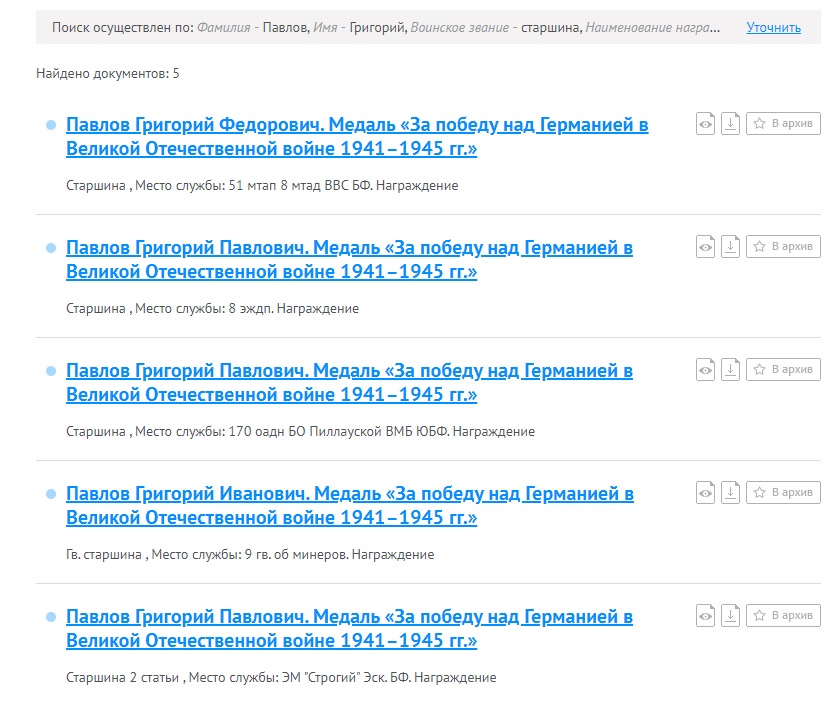
Task: Click text 'Найдено документов: 5'
Action: (108, 74)
